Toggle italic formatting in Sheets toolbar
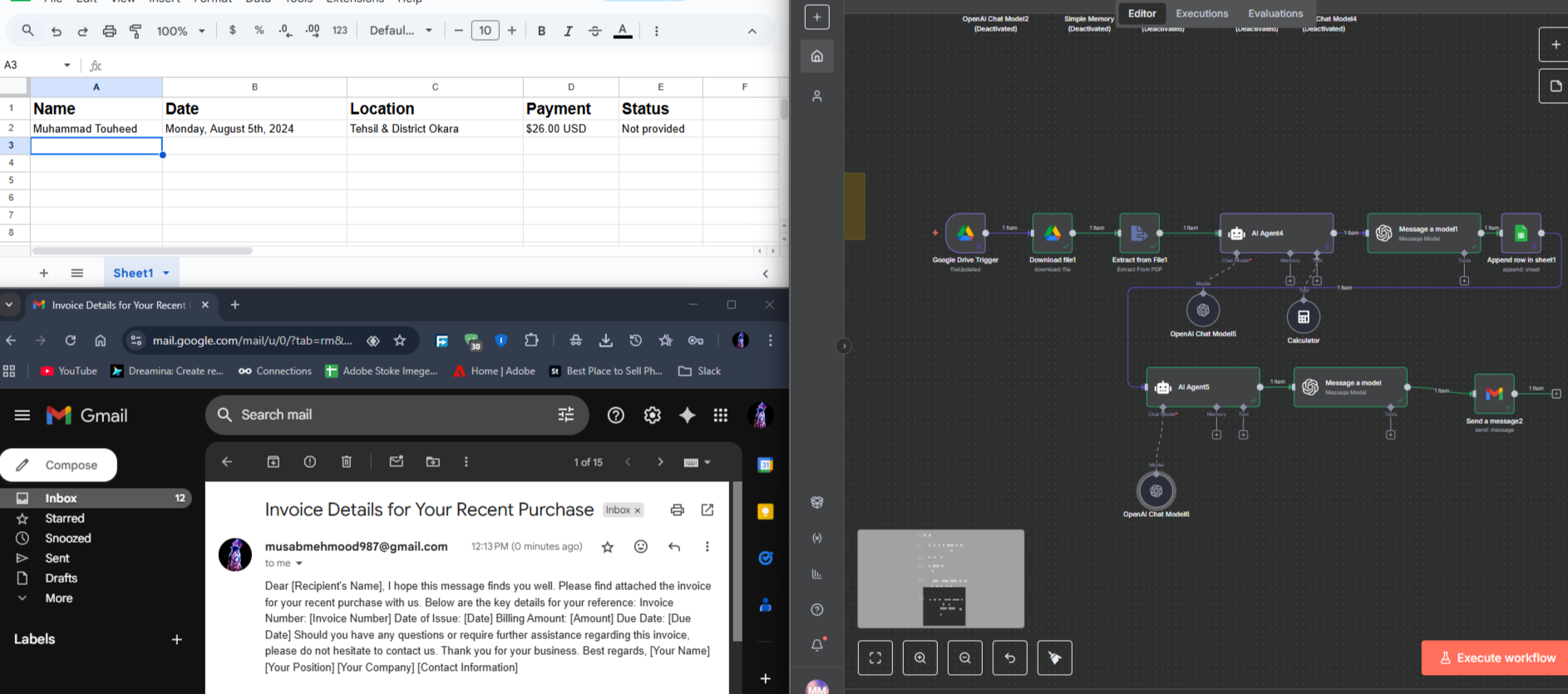 [568, 31]
